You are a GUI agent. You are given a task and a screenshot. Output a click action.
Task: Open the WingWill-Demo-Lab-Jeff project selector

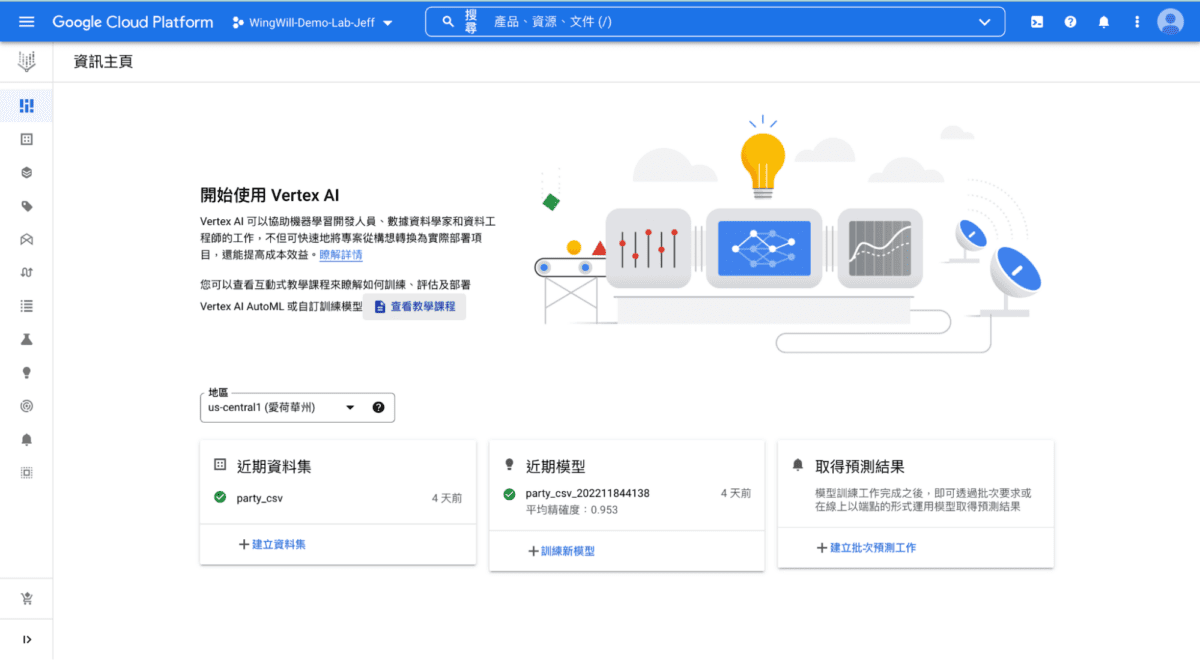coord(312,22)
